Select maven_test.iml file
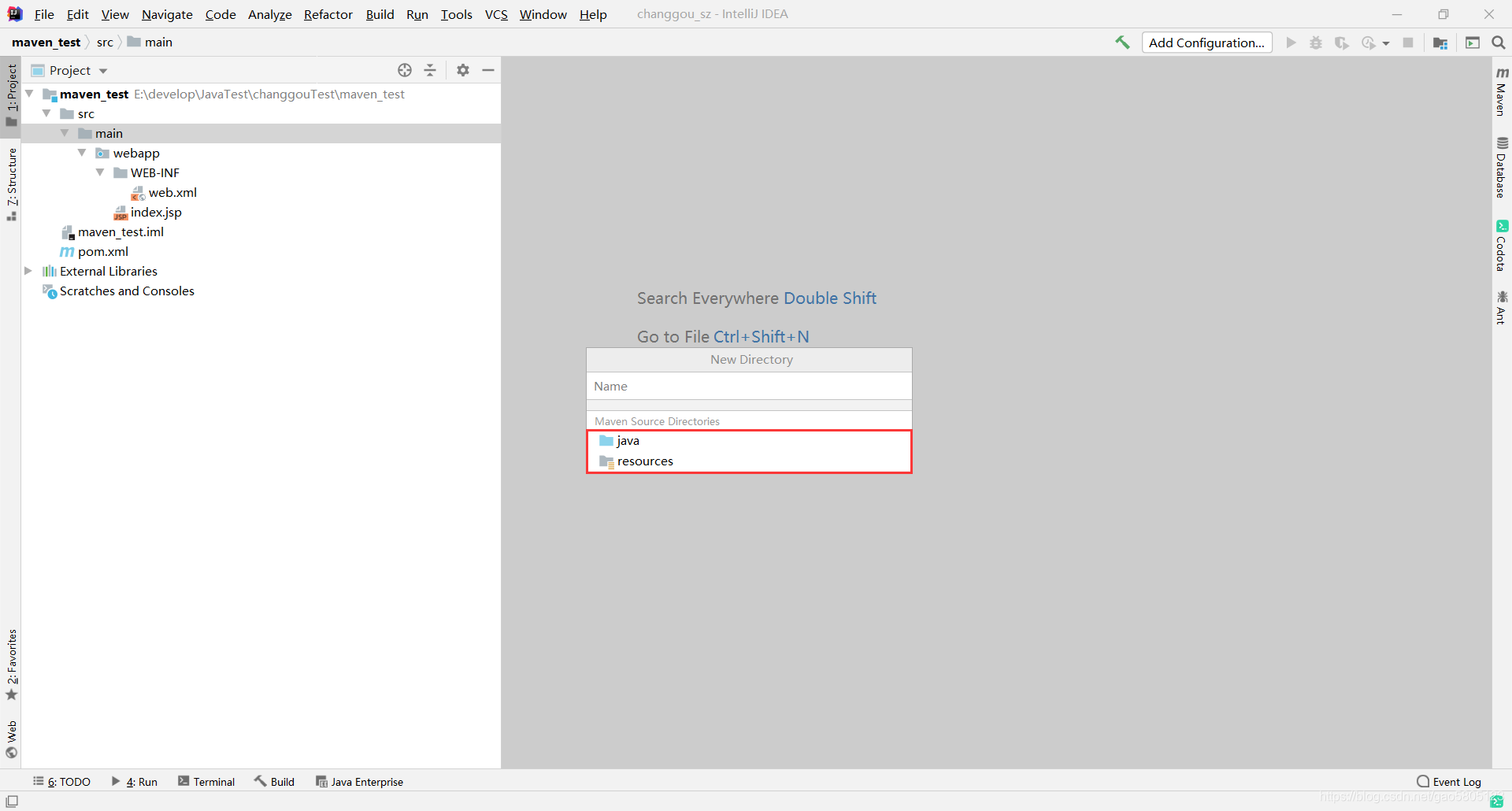 click(x=113, y=231)
